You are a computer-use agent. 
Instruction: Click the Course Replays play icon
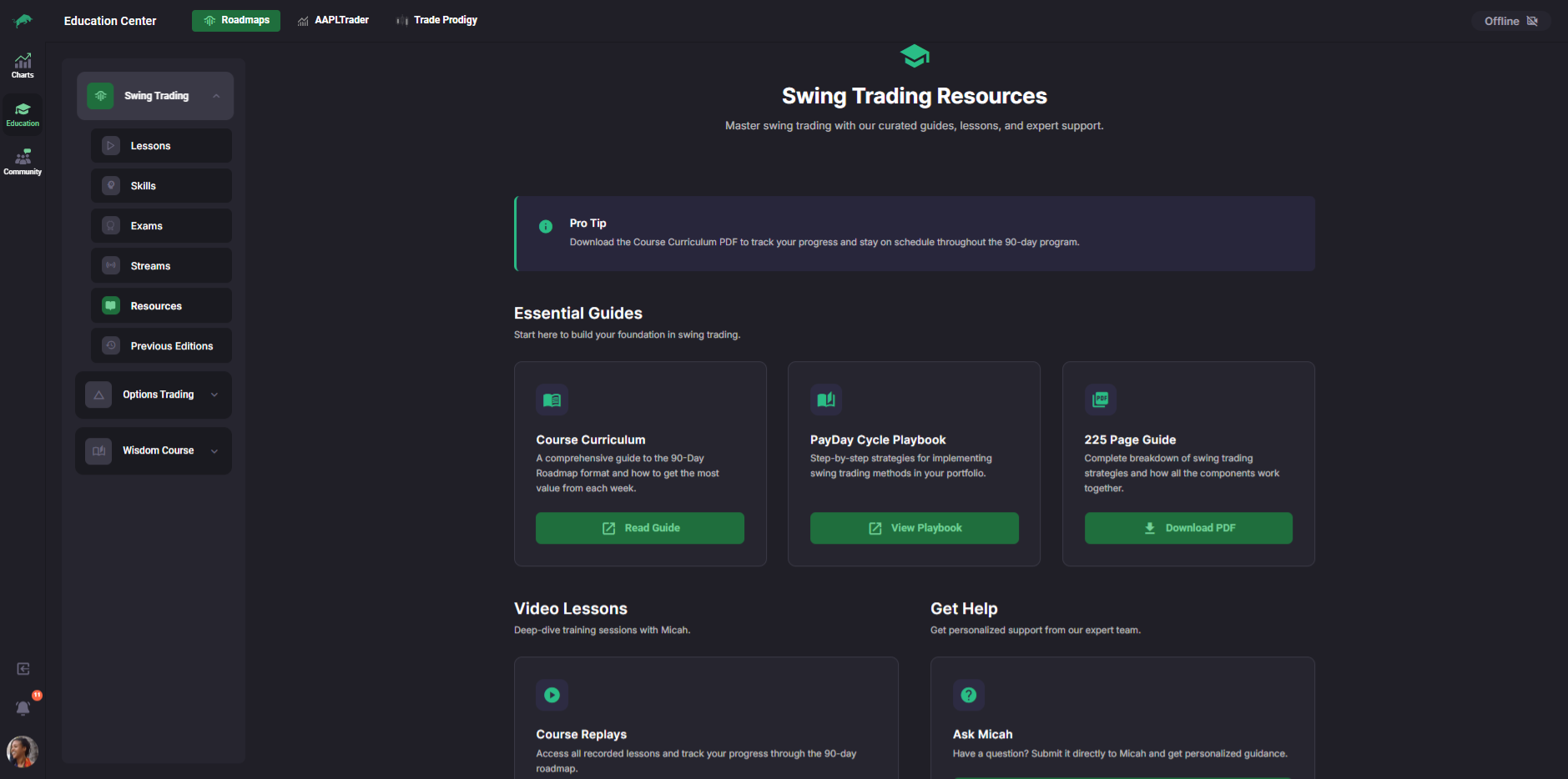[x=552, y=695]
